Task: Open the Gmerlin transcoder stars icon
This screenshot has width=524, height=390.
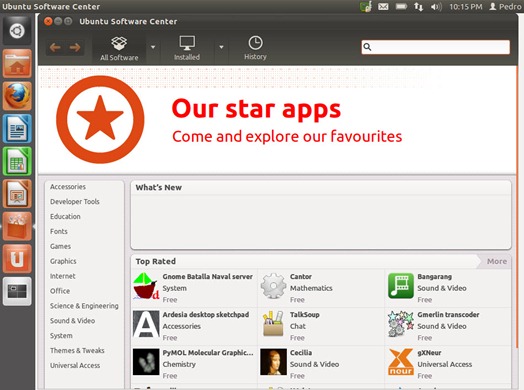Action: (x=401, y=324)
